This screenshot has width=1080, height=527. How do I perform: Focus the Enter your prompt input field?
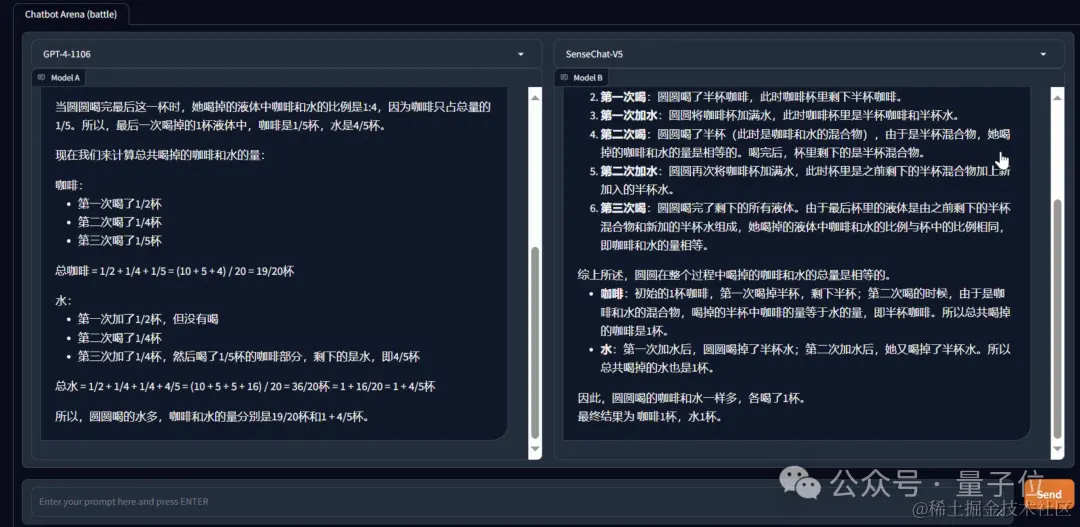523,502
